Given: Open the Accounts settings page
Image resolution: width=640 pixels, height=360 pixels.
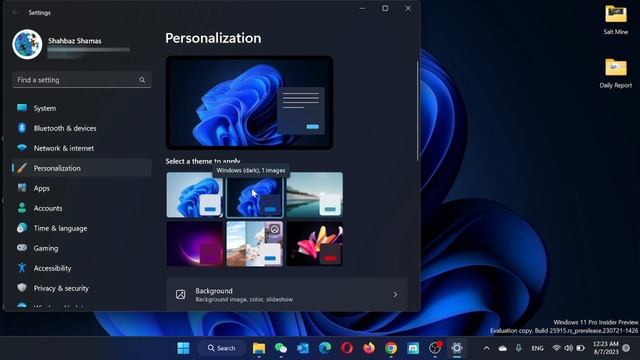Looking at the screenshot, I should coord(82,208).
